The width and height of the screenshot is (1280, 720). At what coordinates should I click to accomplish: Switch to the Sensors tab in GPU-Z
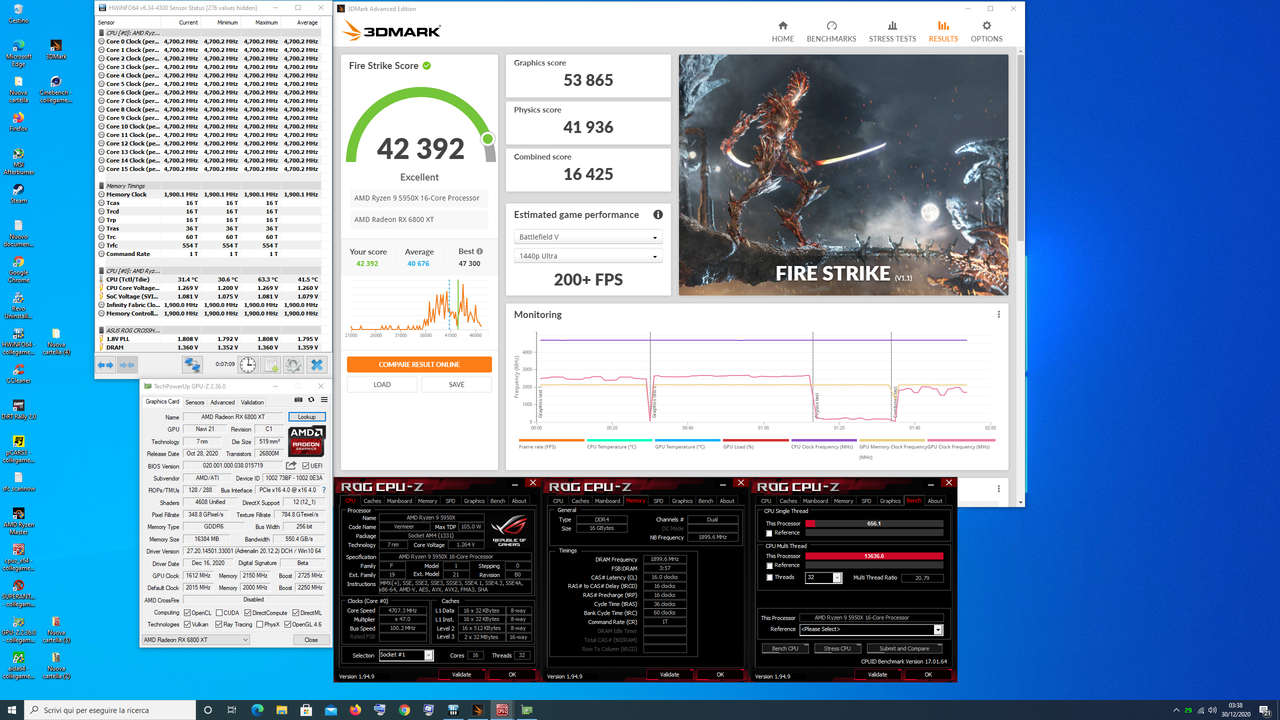pyautogui.click(x=195, y=402)
